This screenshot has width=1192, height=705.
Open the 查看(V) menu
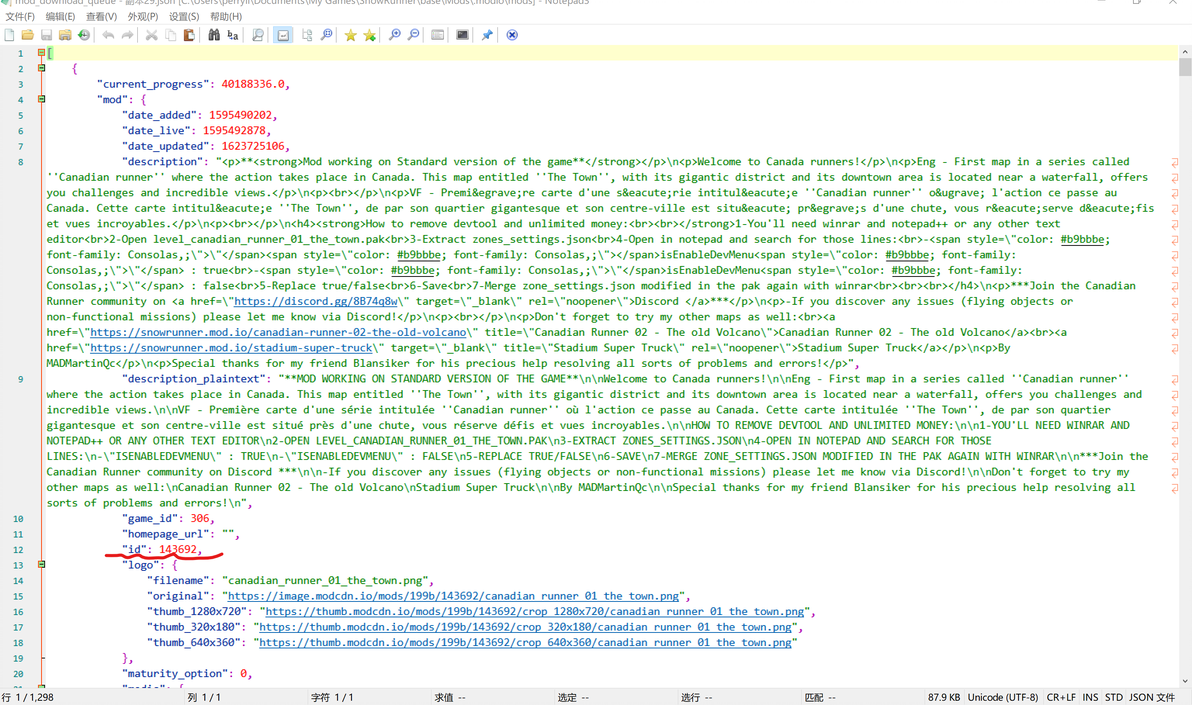click(x=101, y=16)
